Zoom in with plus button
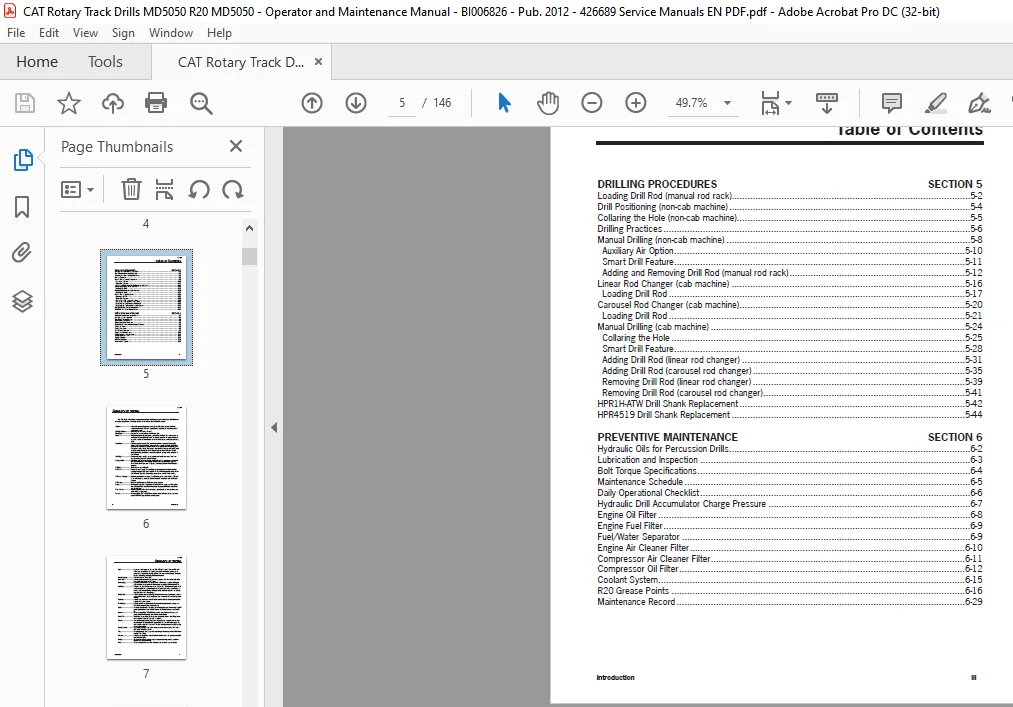 tap(636, 103)
